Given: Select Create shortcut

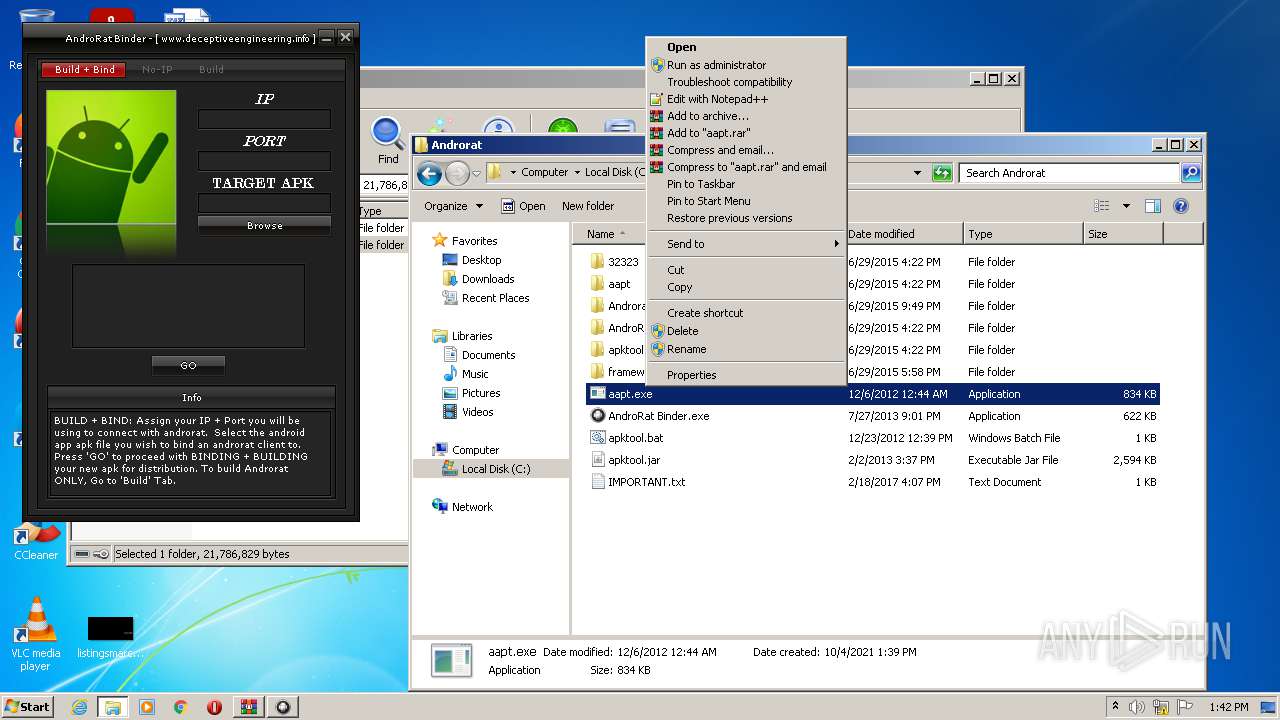Looking at the screenshot, I should click(x=705, y=313).
